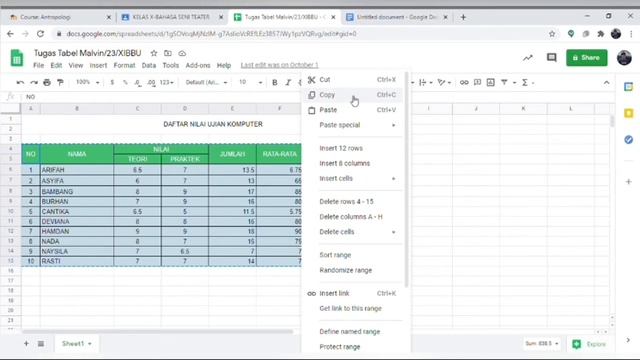Click the Insert link toolbar icon
This screenshot has height=360, width=640.
(464, 82)
